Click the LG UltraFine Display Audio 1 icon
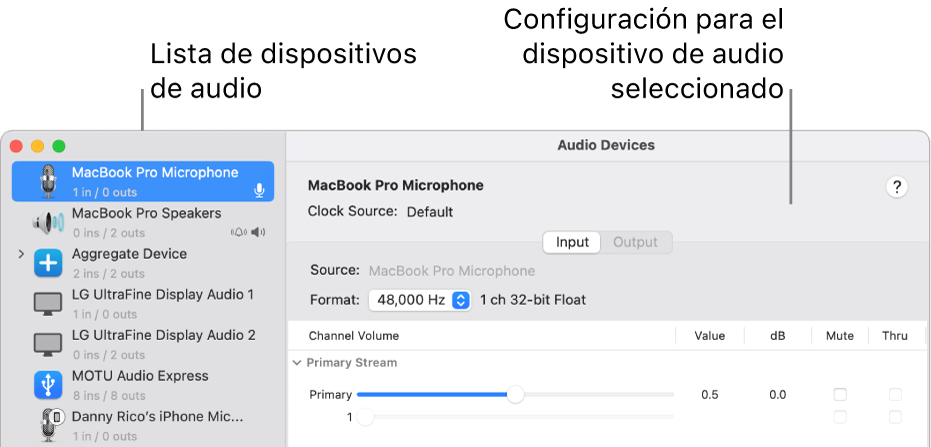Viewport: 931px width, 447px height. click(47, 304)
